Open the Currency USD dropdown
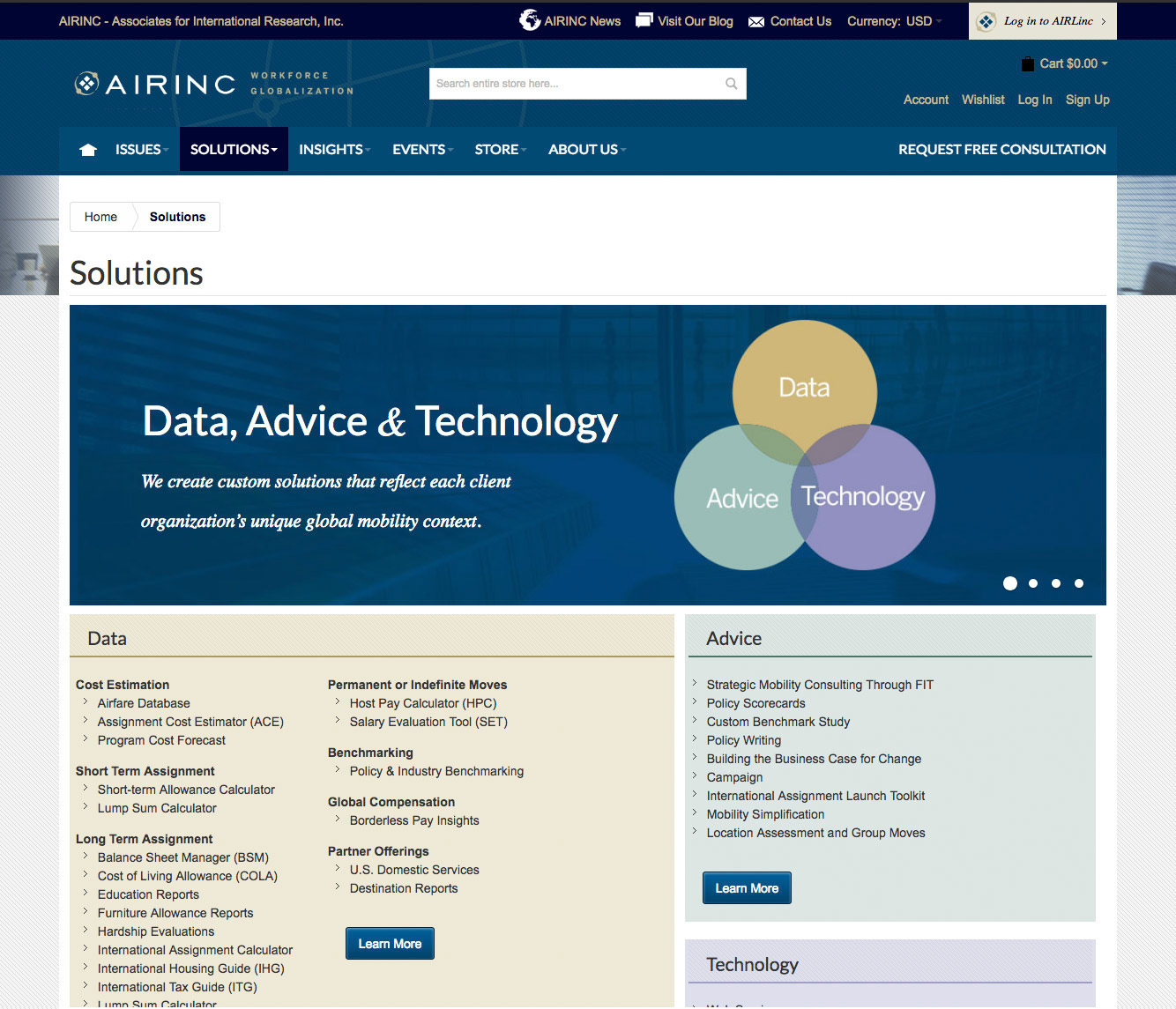This screenshot has width=1176, height=1009. coord(895,21)
